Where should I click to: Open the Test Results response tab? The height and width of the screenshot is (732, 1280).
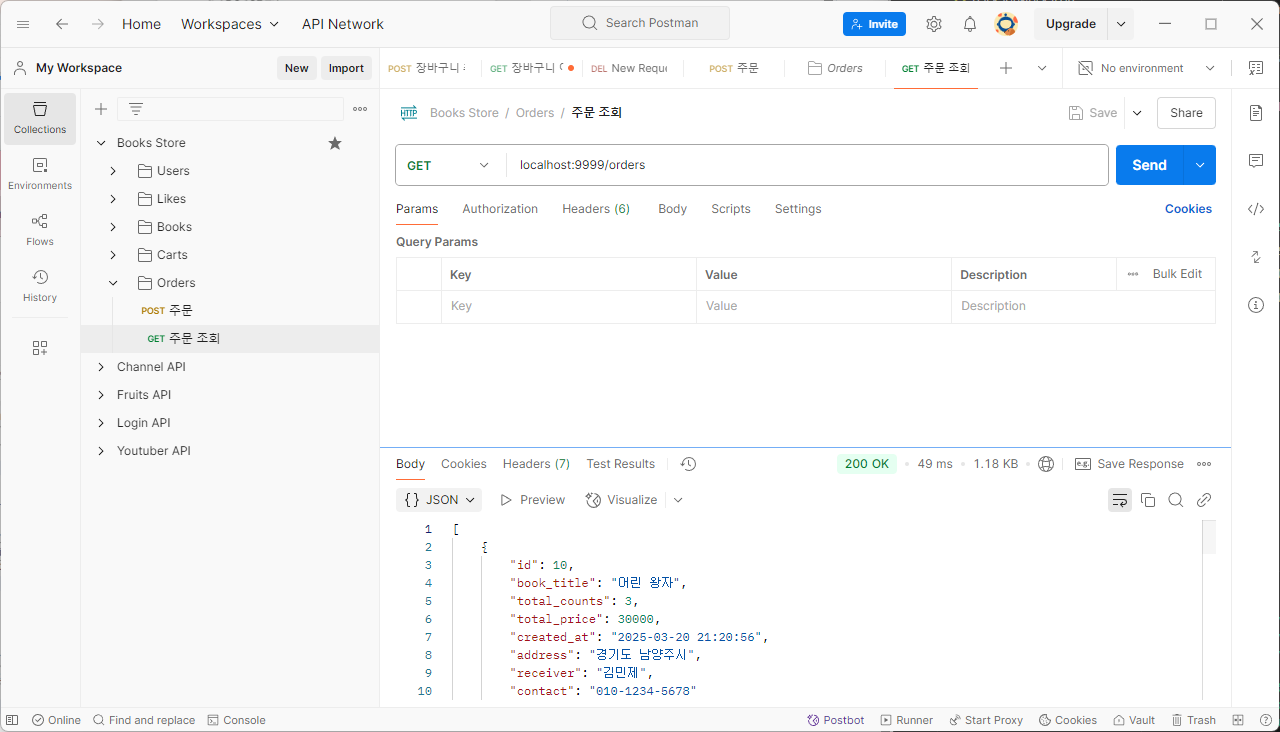(x=621, y=464)
